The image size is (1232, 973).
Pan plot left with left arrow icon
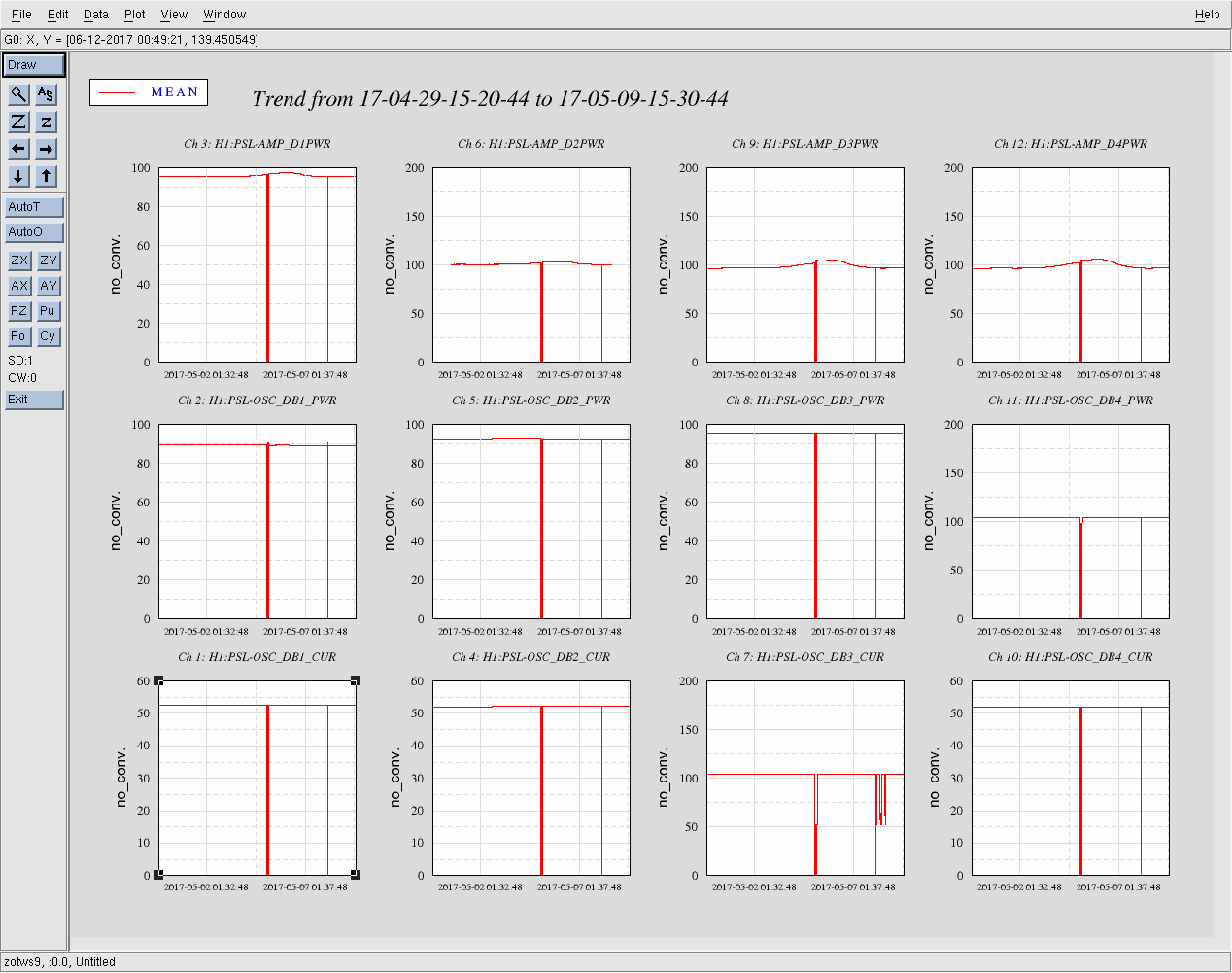(18, 149)
